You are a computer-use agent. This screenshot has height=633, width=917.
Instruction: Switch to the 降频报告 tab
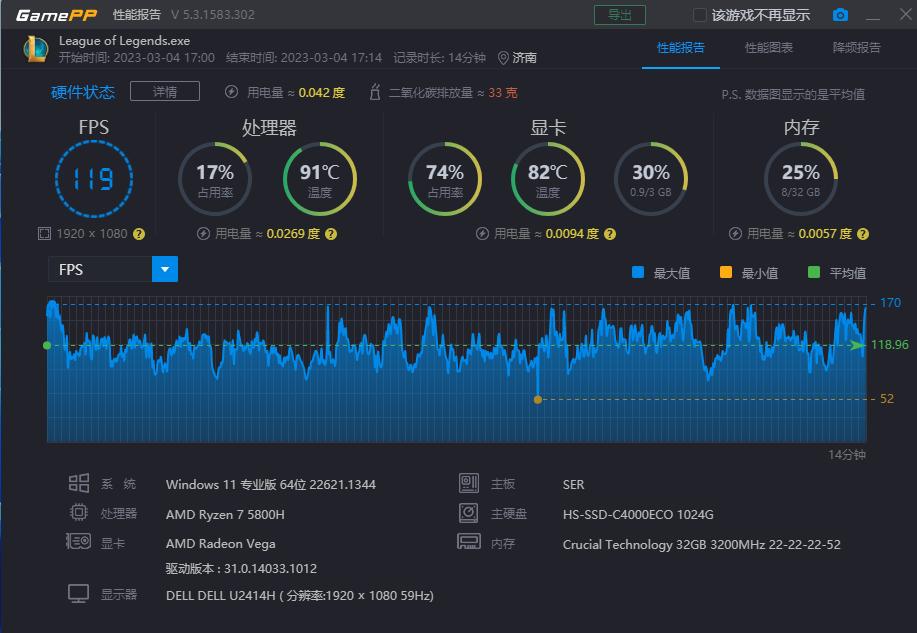[857, 47]
